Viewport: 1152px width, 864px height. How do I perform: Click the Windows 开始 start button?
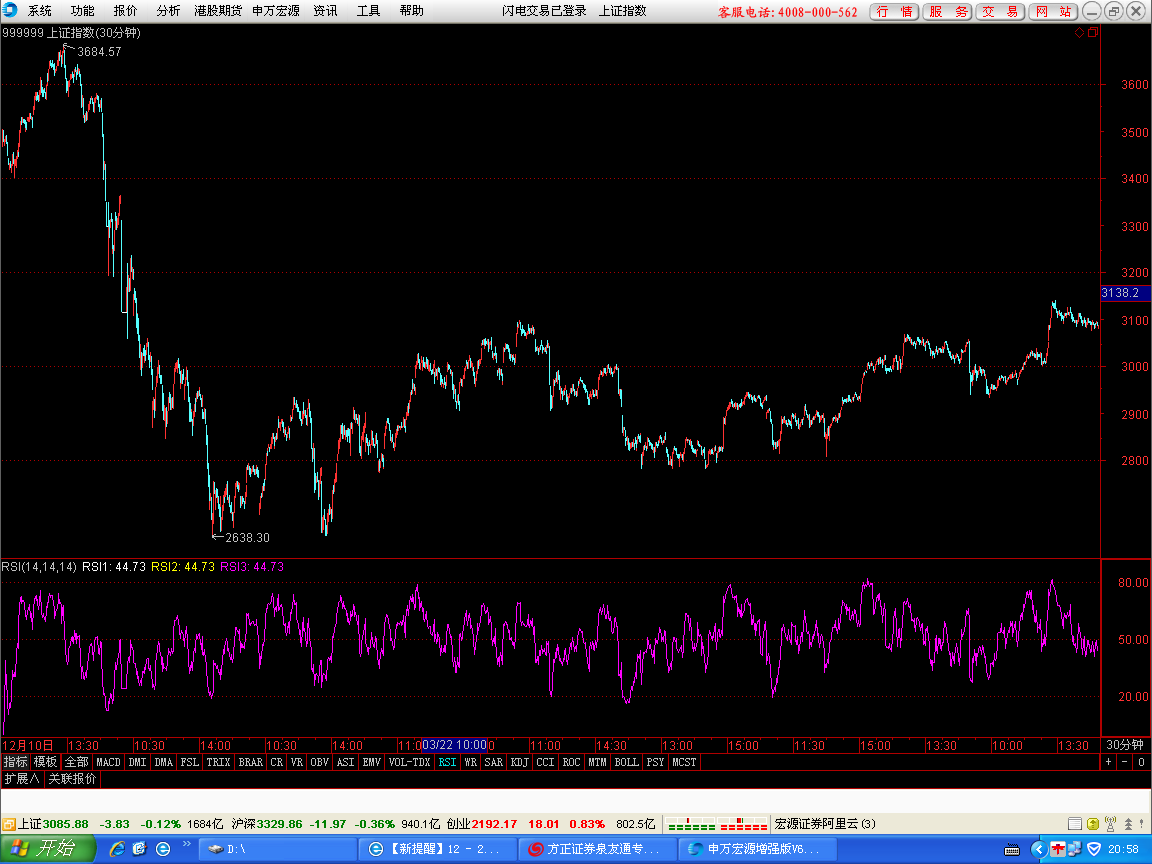click(x=48, y=849)
